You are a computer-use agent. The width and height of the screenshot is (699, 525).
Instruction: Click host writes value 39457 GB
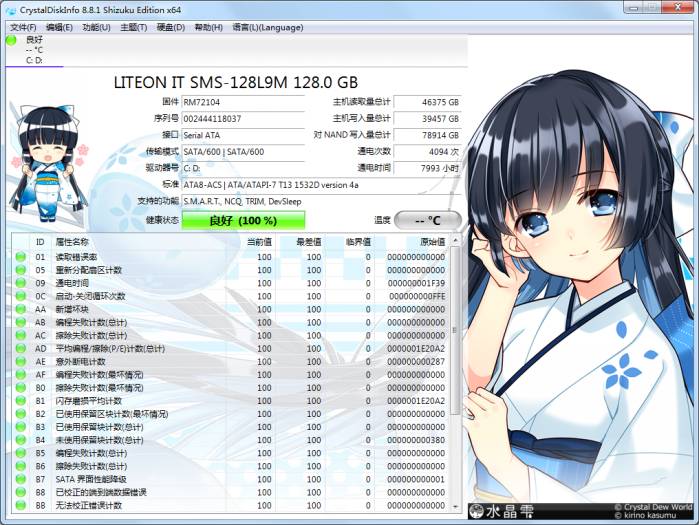coord(427,119)
